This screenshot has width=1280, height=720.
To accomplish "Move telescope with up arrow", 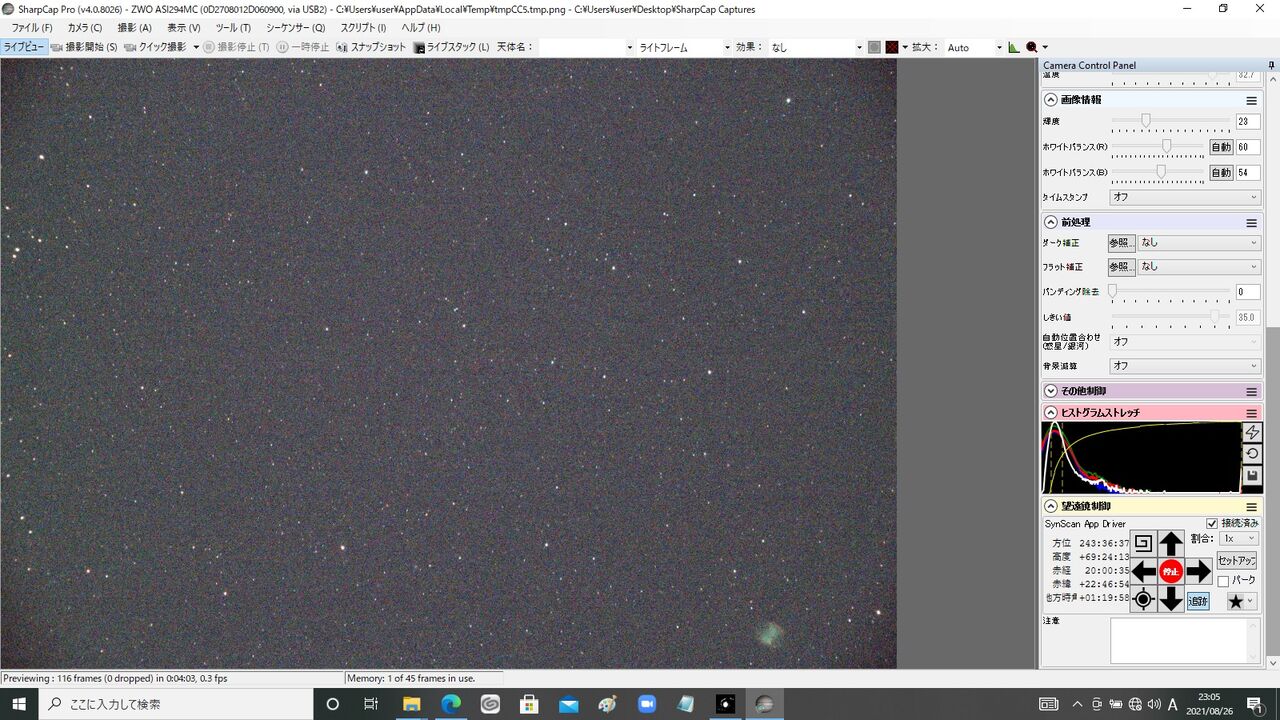I will click(x=1171, y=544).
